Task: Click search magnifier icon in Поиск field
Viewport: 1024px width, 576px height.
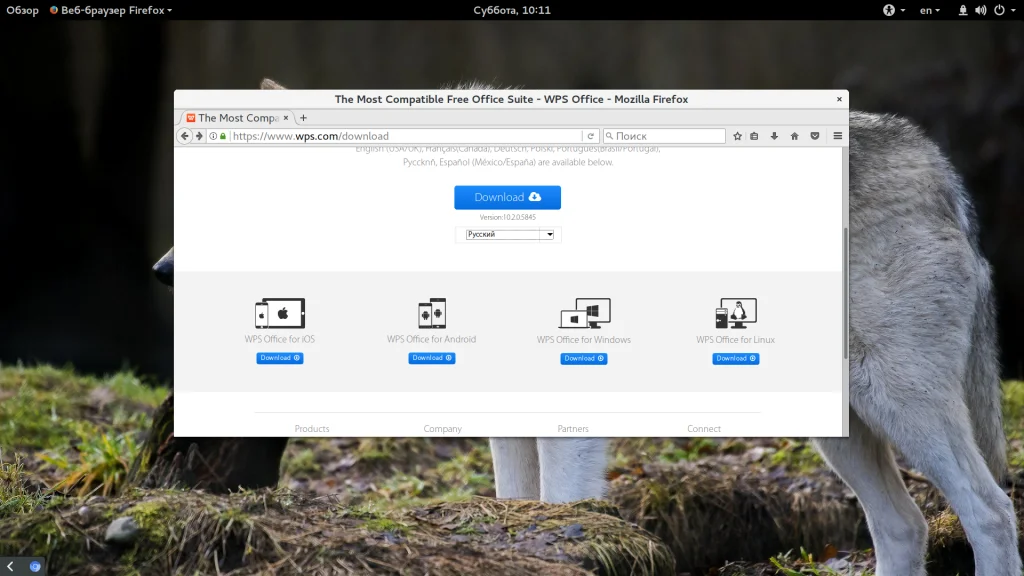Action: 609,136
